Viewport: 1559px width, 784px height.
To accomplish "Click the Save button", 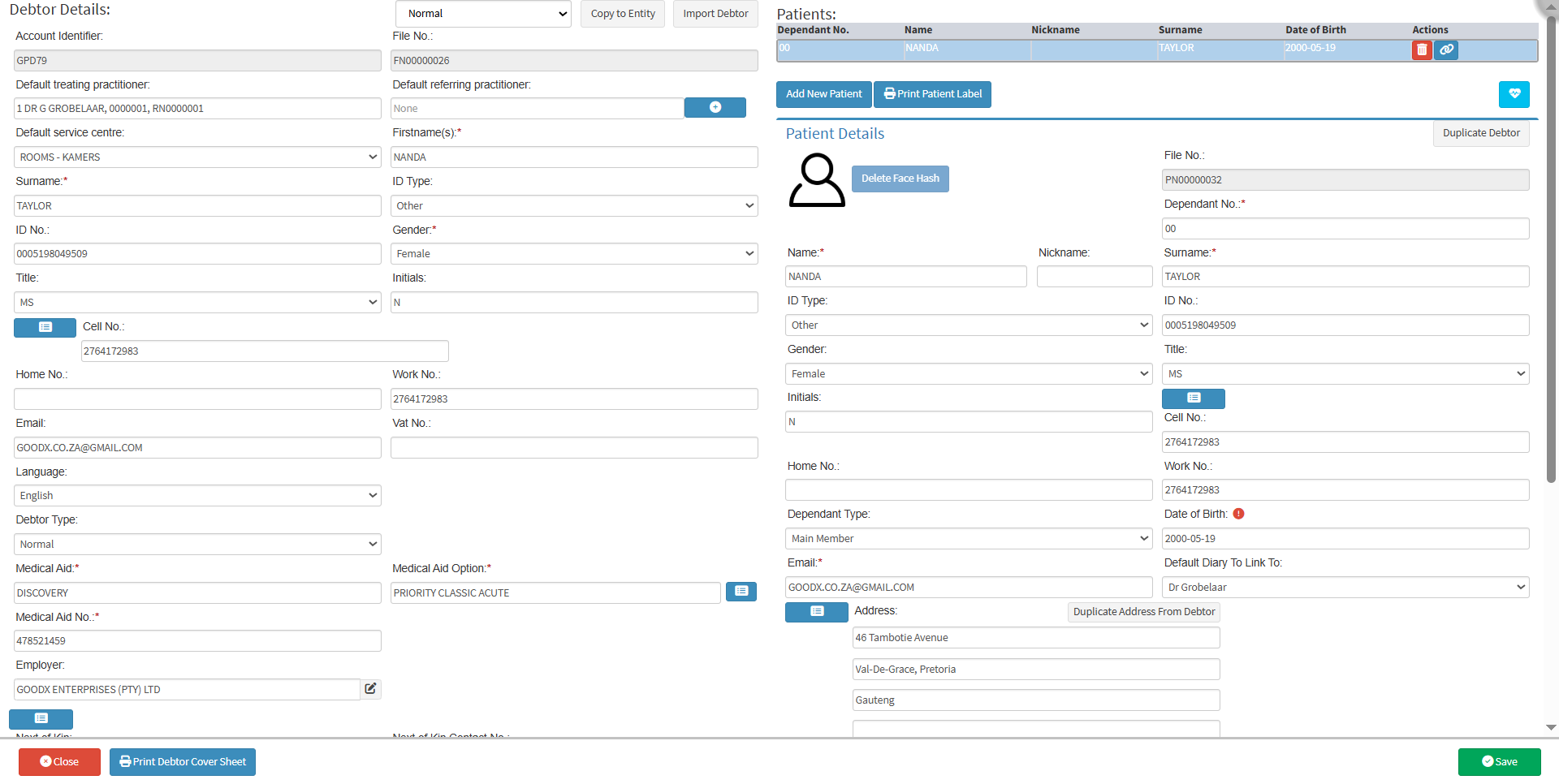I will click(1499, 762).
